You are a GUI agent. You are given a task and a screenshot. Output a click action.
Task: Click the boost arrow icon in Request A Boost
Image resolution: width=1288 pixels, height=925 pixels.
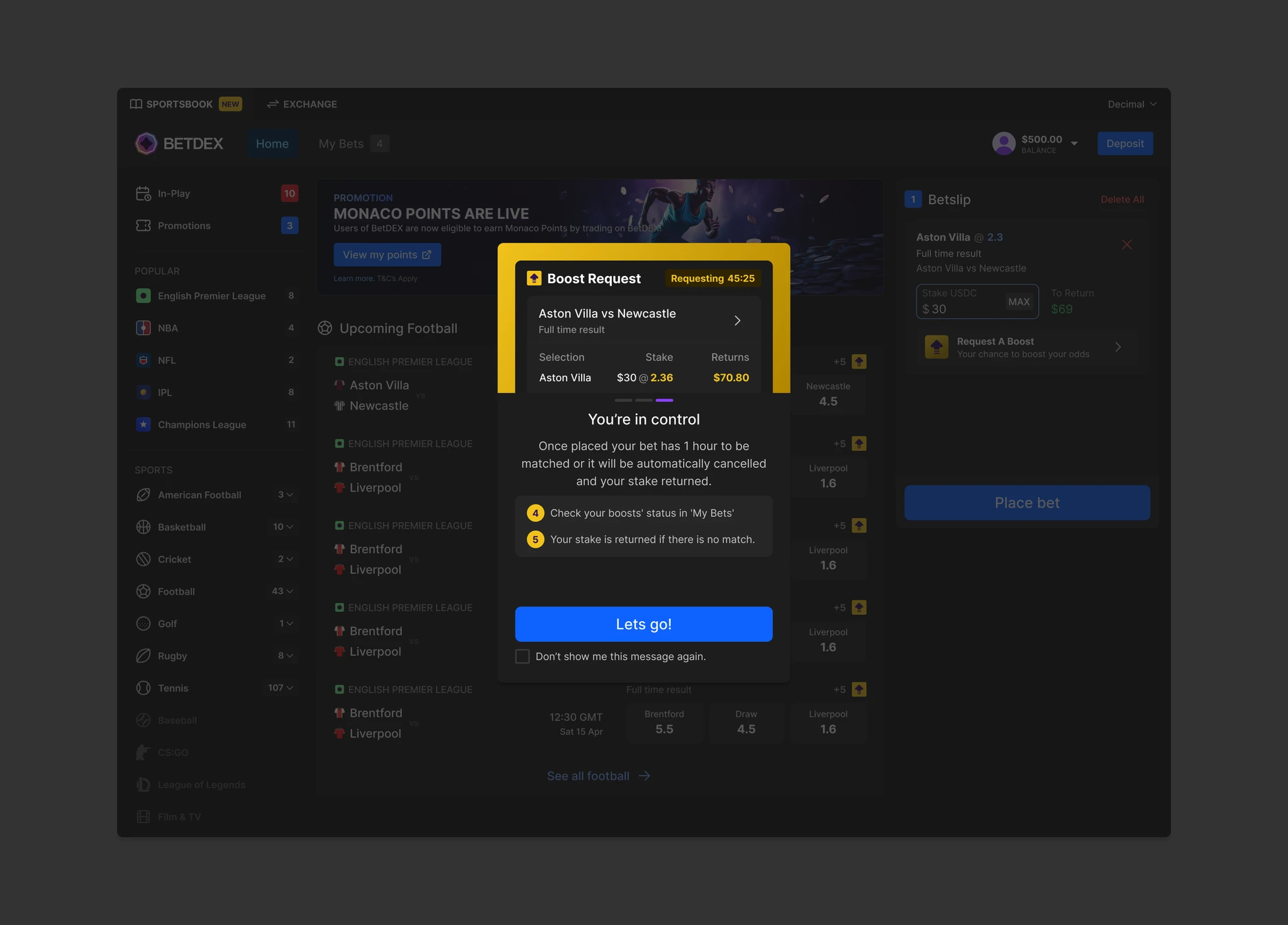click(936, 346)
